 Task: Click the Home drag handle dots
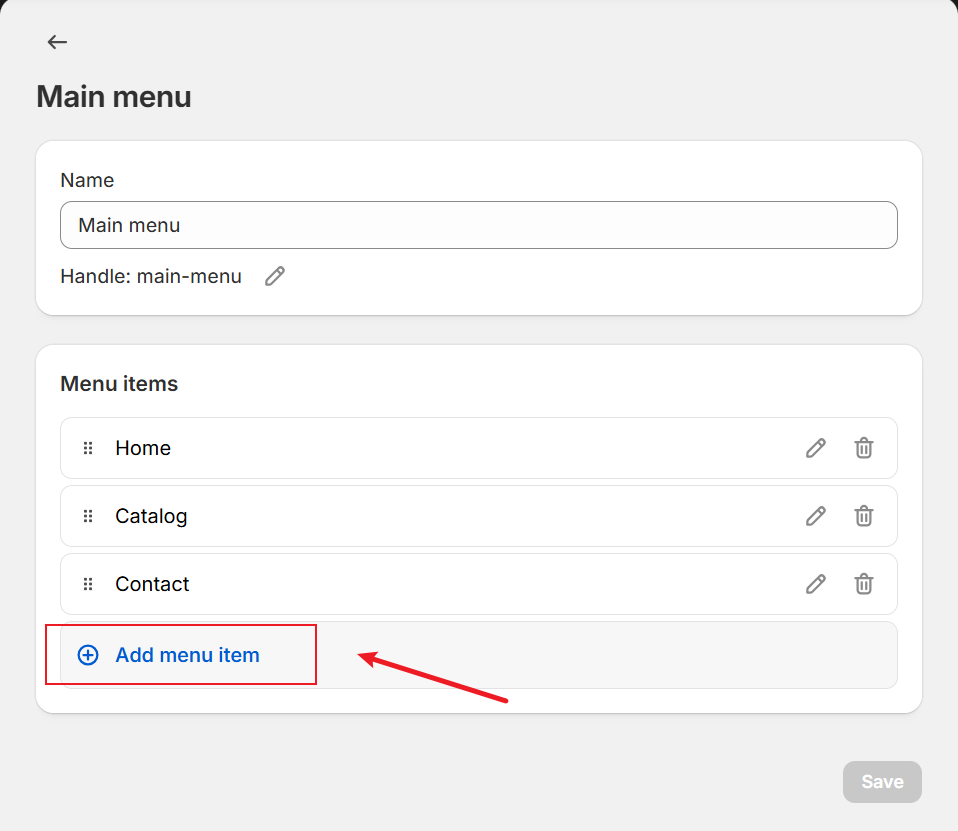88,448
